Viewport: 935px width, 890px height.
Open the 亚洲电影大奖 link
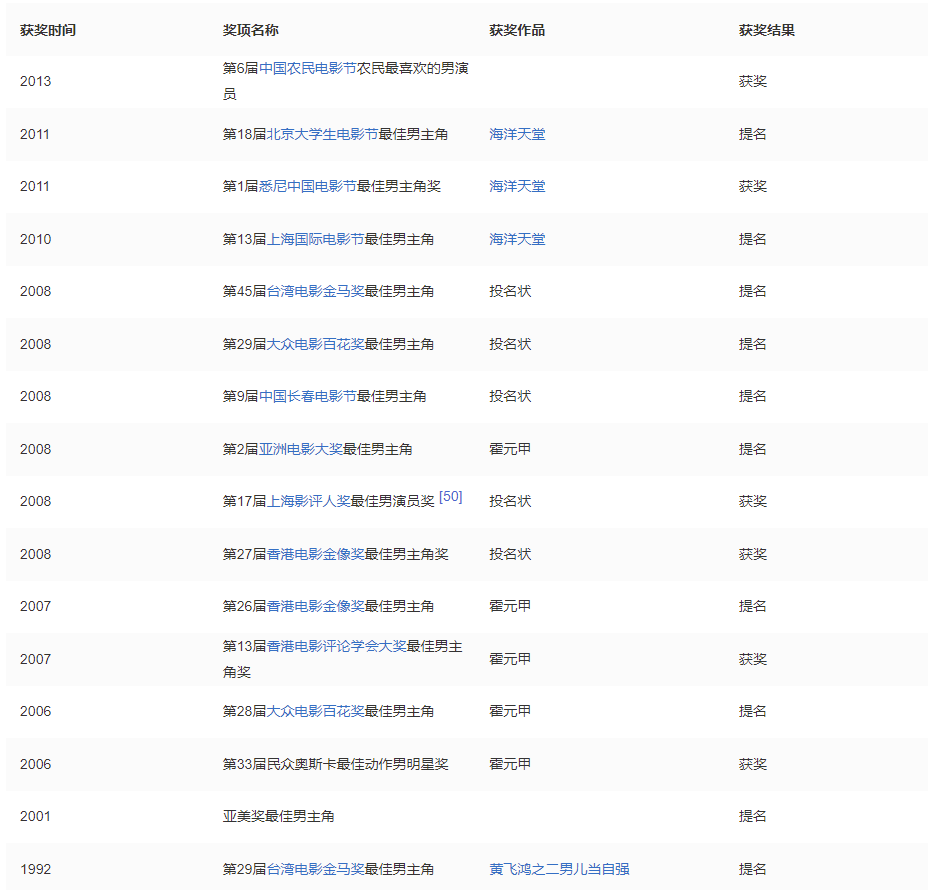[300, 449]
